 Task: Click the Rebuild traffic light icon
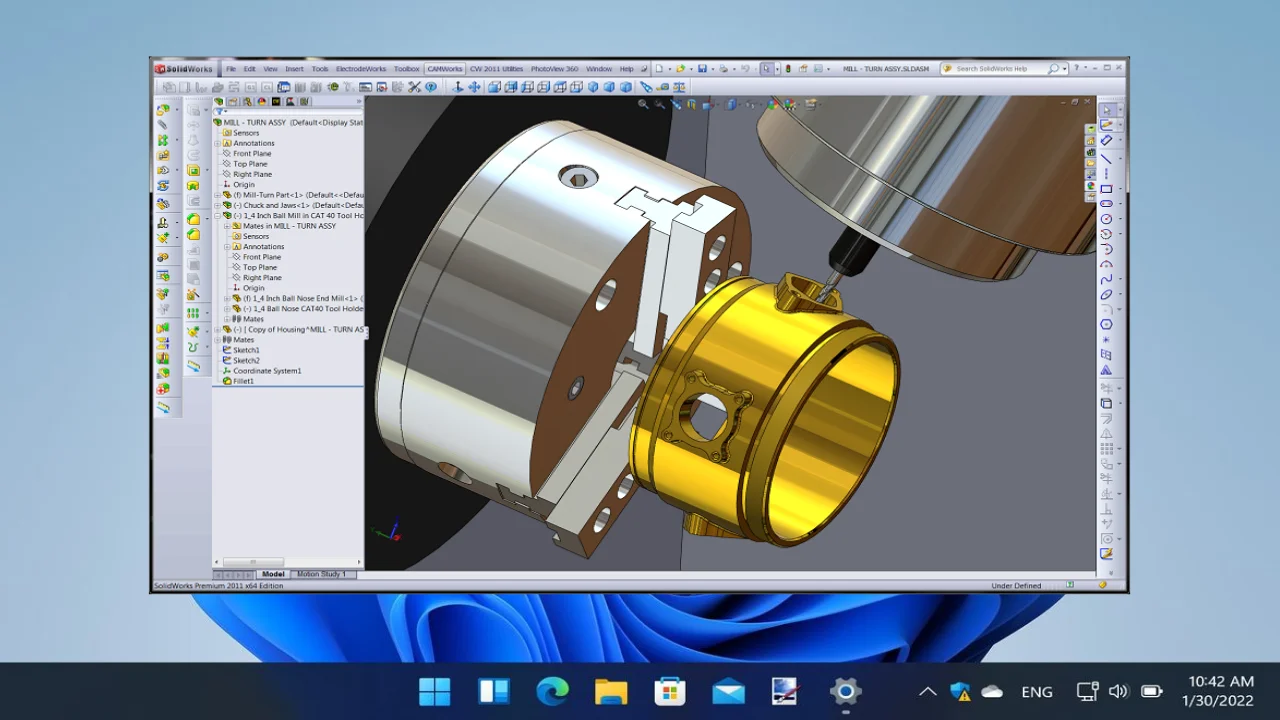tap(788, 69)
